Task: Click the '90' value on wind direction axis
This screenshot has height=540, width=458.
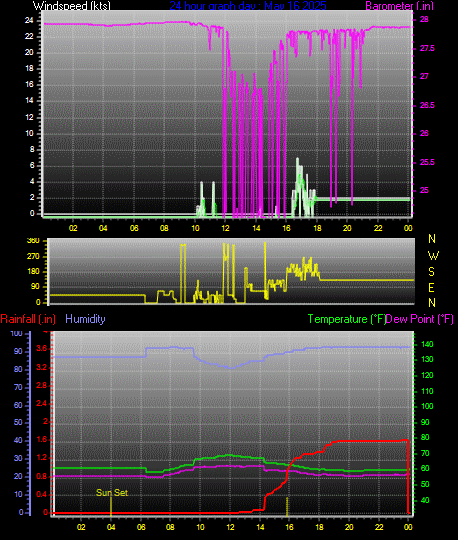Action: tap(36, 287)
